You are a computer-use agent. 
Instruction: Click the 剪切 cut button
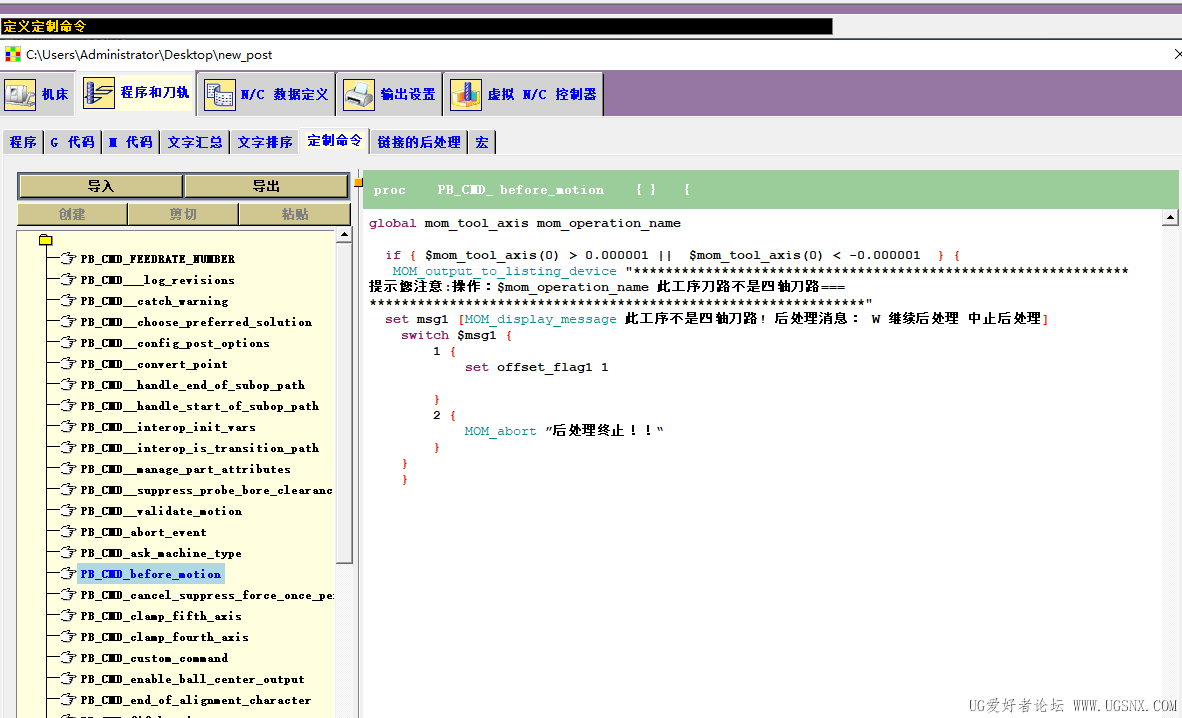click(183, 214)
